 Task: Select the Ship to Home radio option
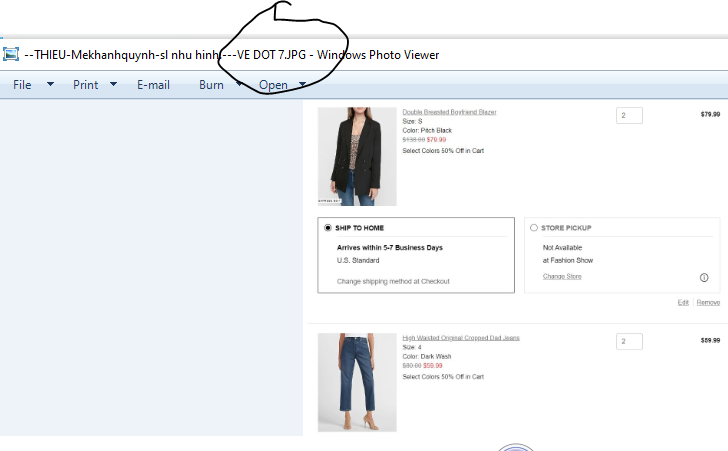pyautogui.click(x=328, y=228)
